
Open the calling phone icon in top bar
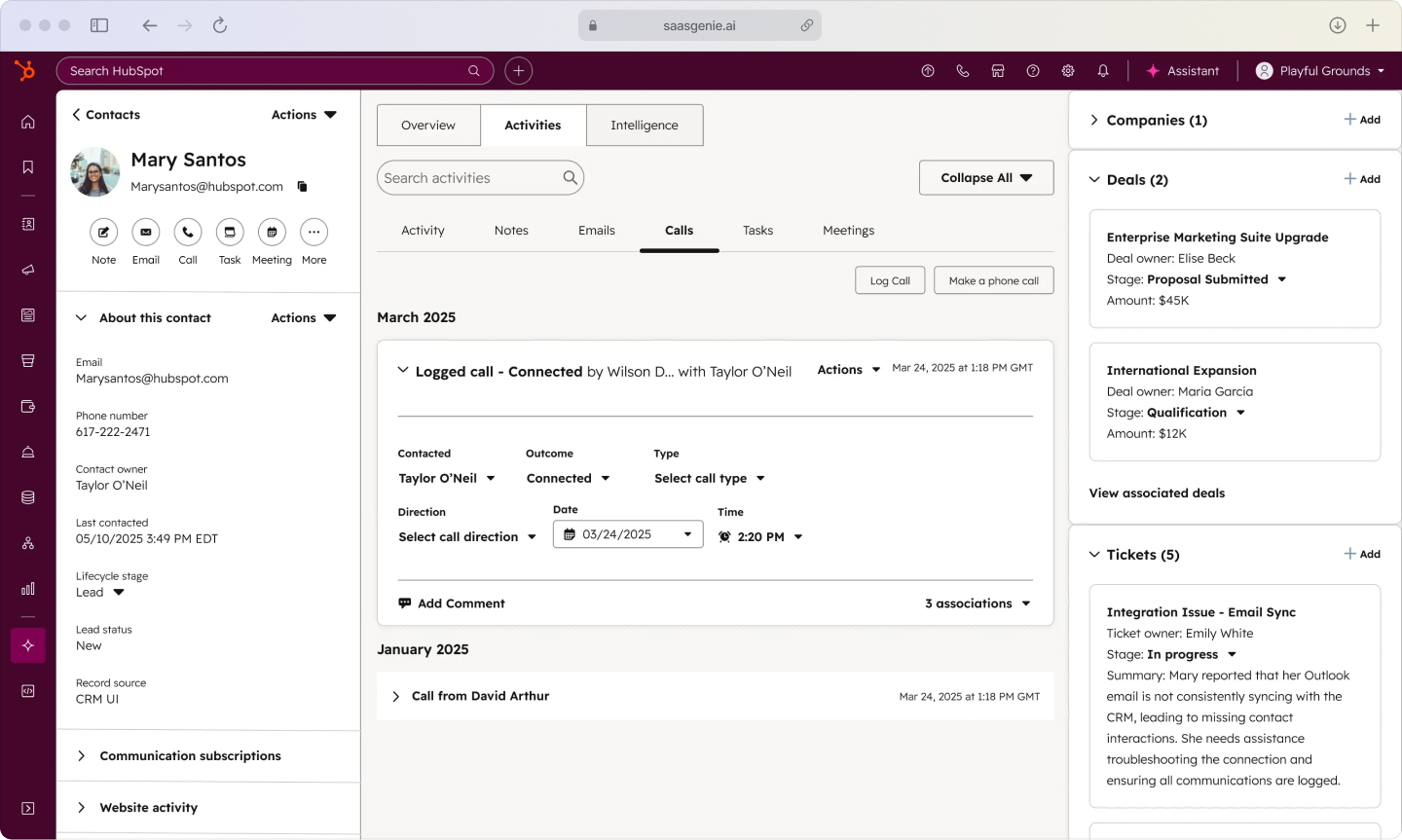tap(963, 71)
